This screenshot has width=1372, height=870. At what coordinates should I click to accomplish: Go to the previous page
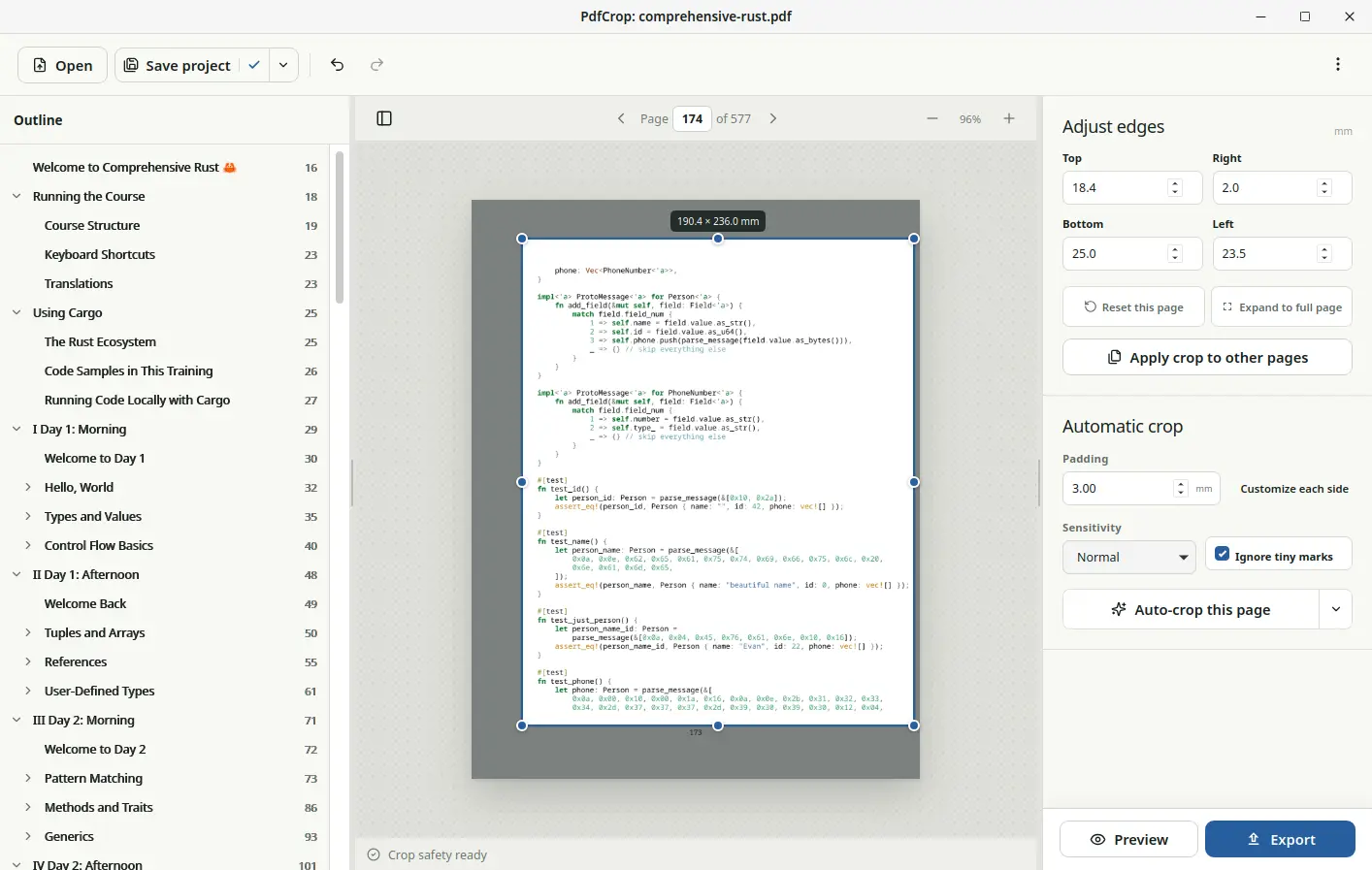point(621,118)
